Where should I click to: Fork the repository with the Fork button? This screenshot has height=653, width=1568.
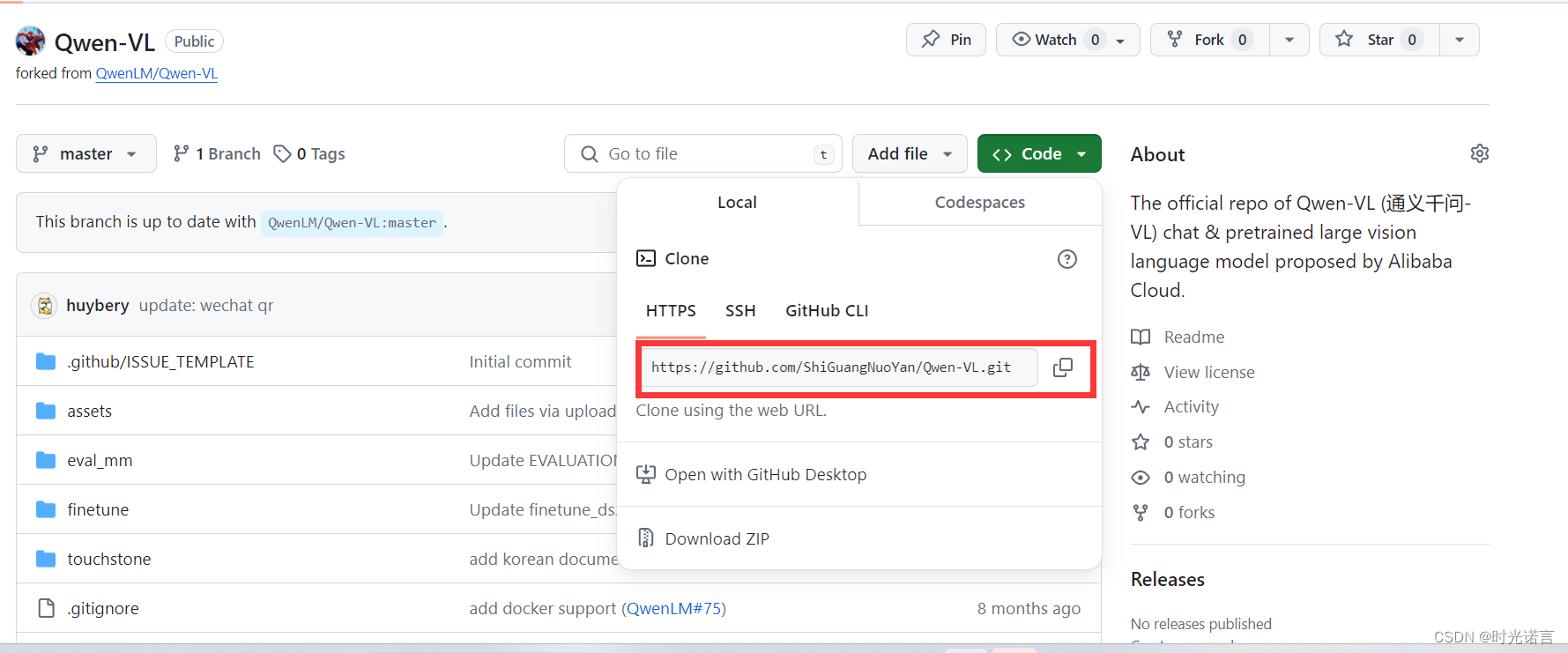[x=1210, y=40]
